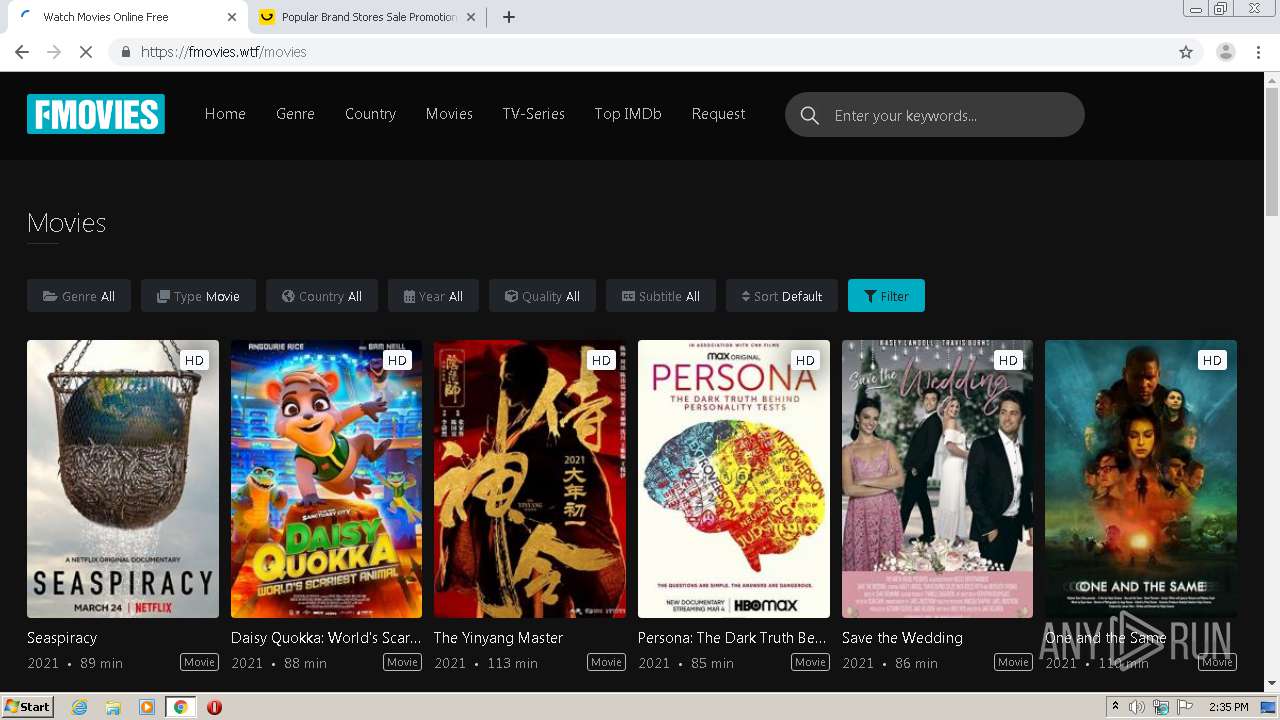Click the scrollbar down arrow
This screenshot has height=720, width=1280.
point(1272,683)
